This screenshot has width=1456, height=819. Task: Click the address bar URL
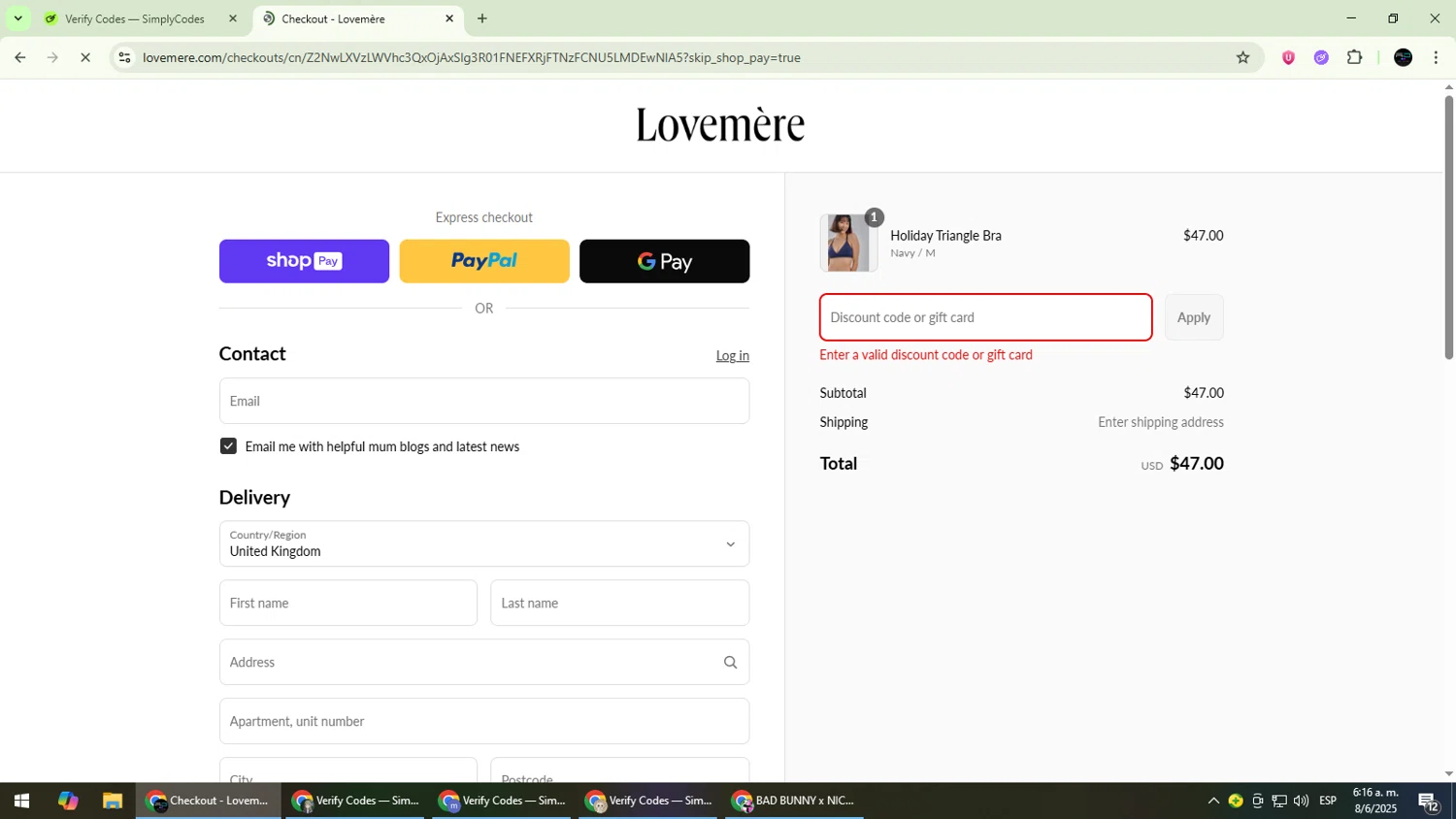click(472, 58)
